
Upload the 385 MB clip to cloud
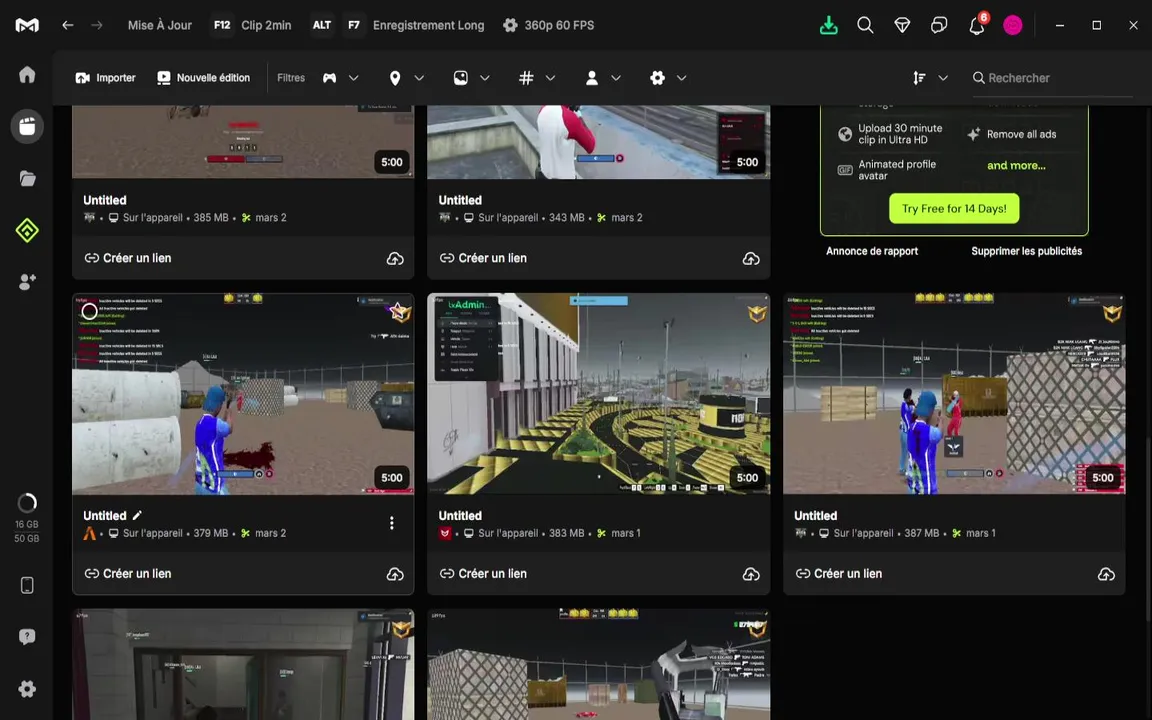pyautogui.click(x=395, y=259)
